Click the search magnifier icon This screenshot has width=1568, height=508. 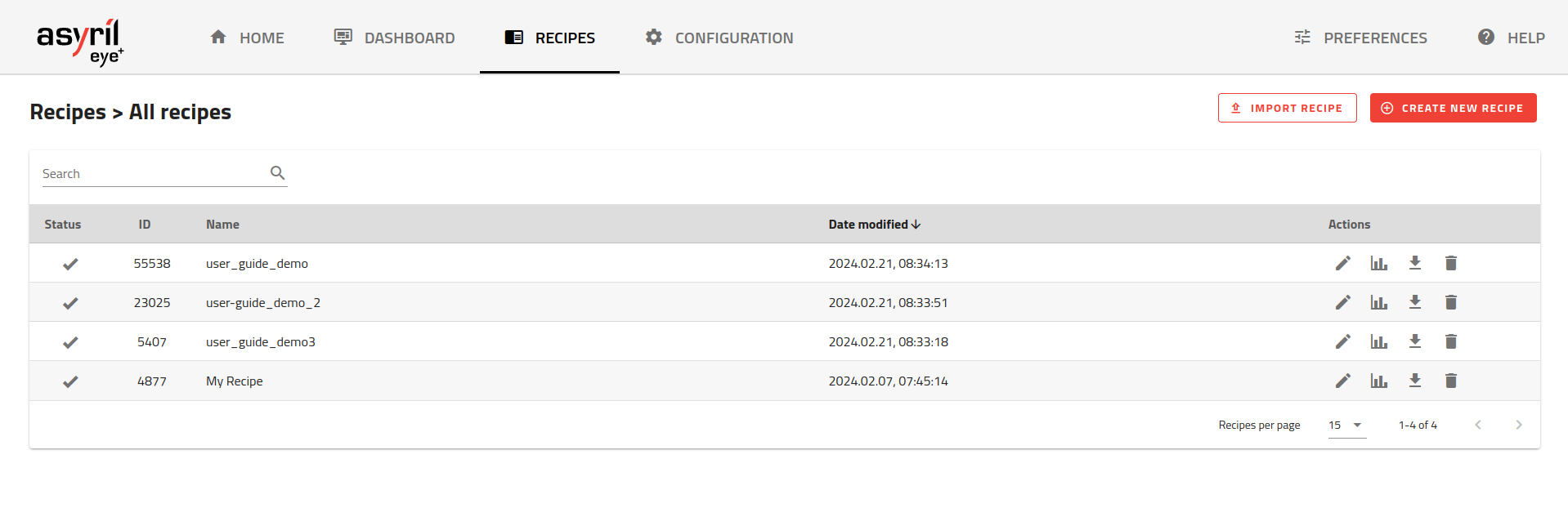point(277,173)
